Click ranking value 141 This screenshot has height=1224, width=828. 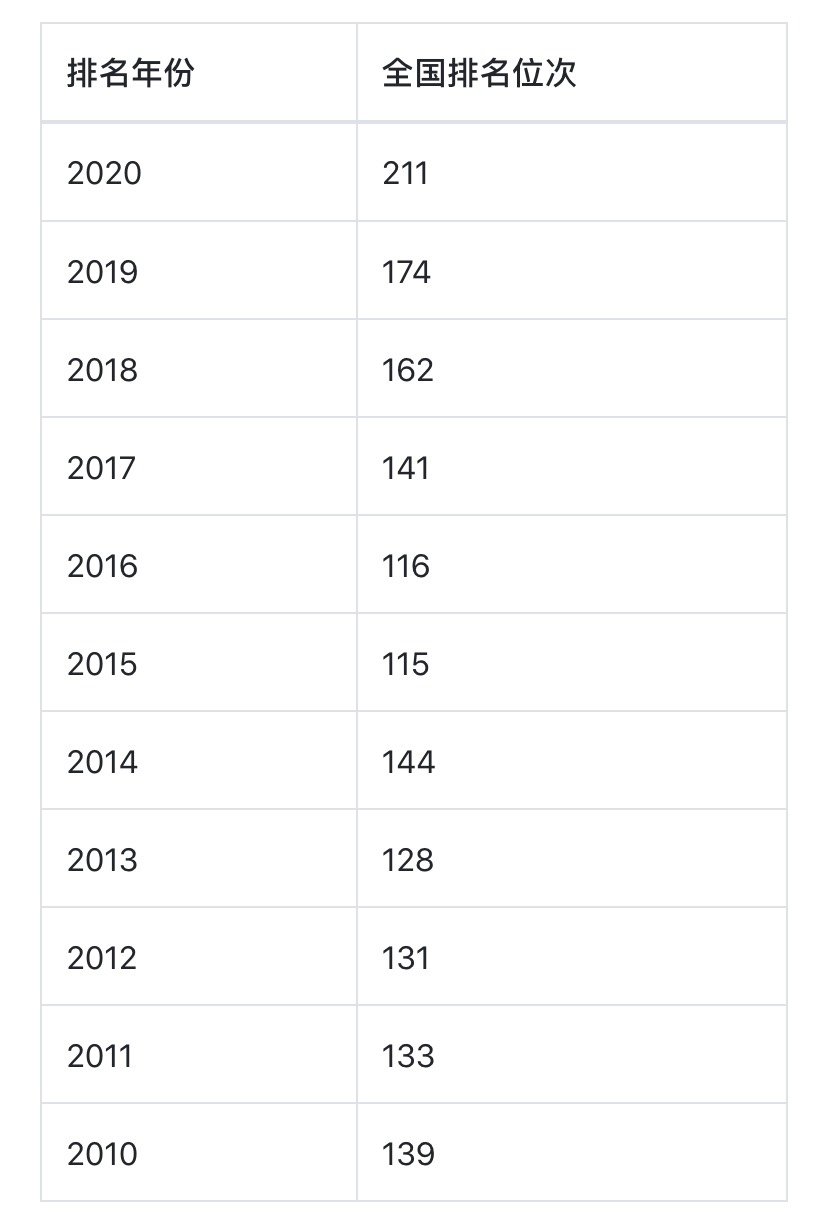pos(405,467)
